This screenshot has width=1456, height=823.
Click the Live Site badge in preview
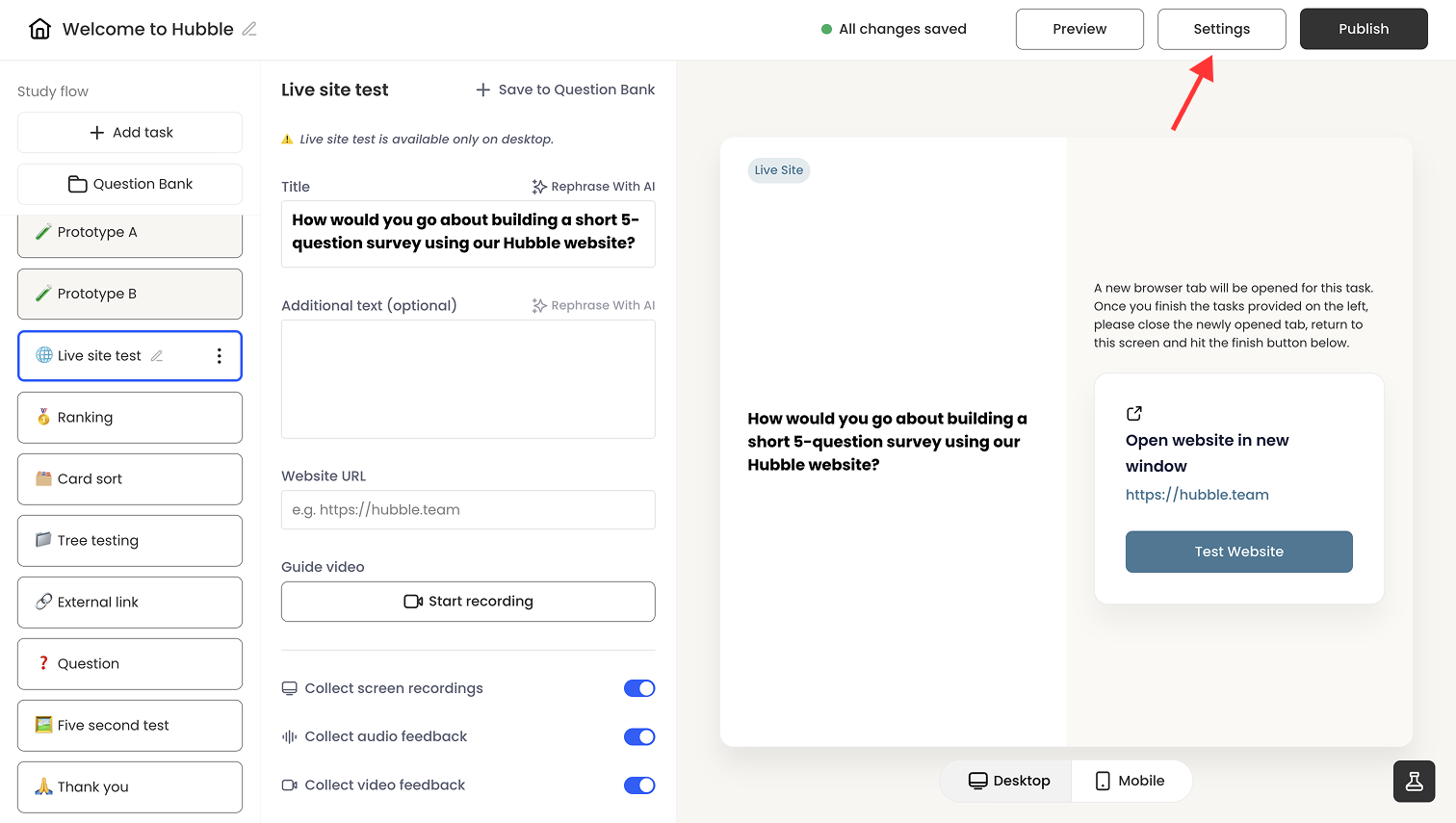(779, 170)
